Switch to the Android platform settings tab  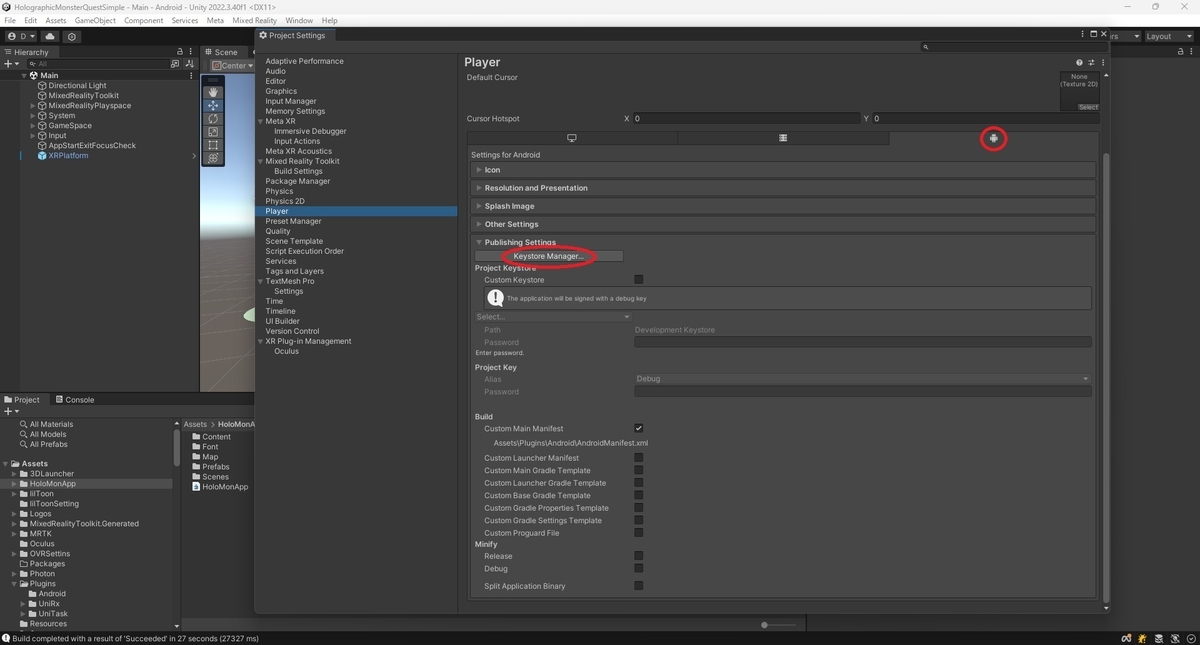(x=993, y=138)
